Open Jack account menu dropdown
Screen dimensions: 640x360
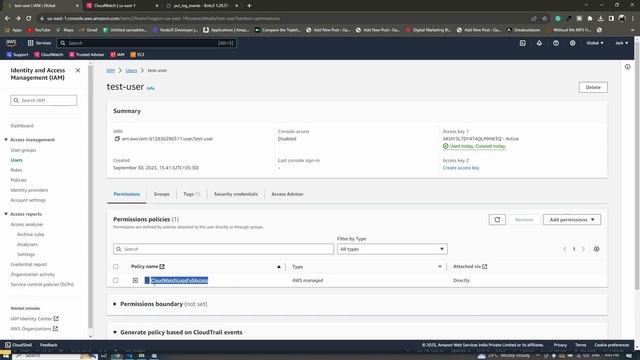(x=622, y=43)
